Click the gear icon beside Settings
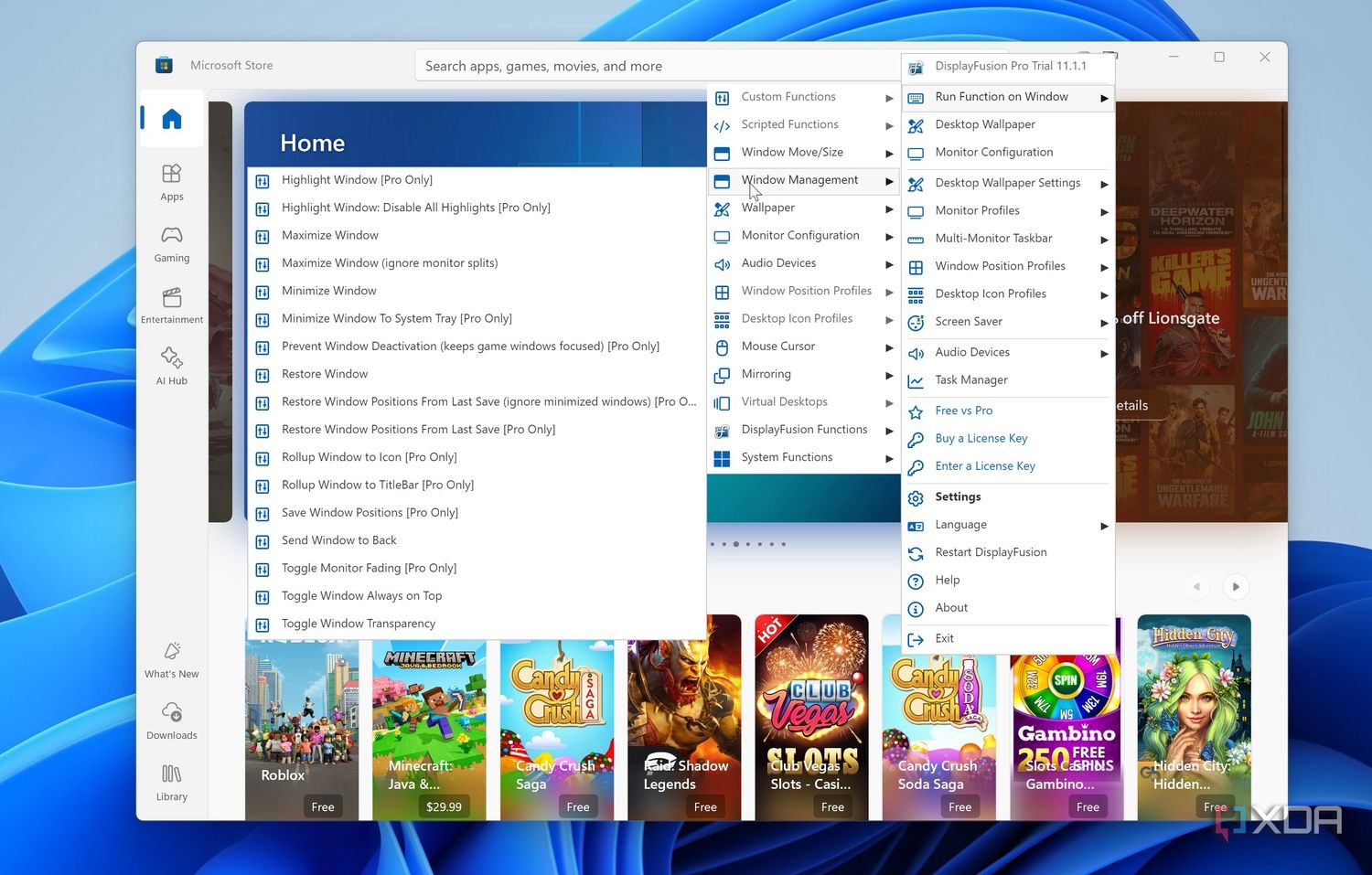The image size is (1372, 875). [916, 498]
